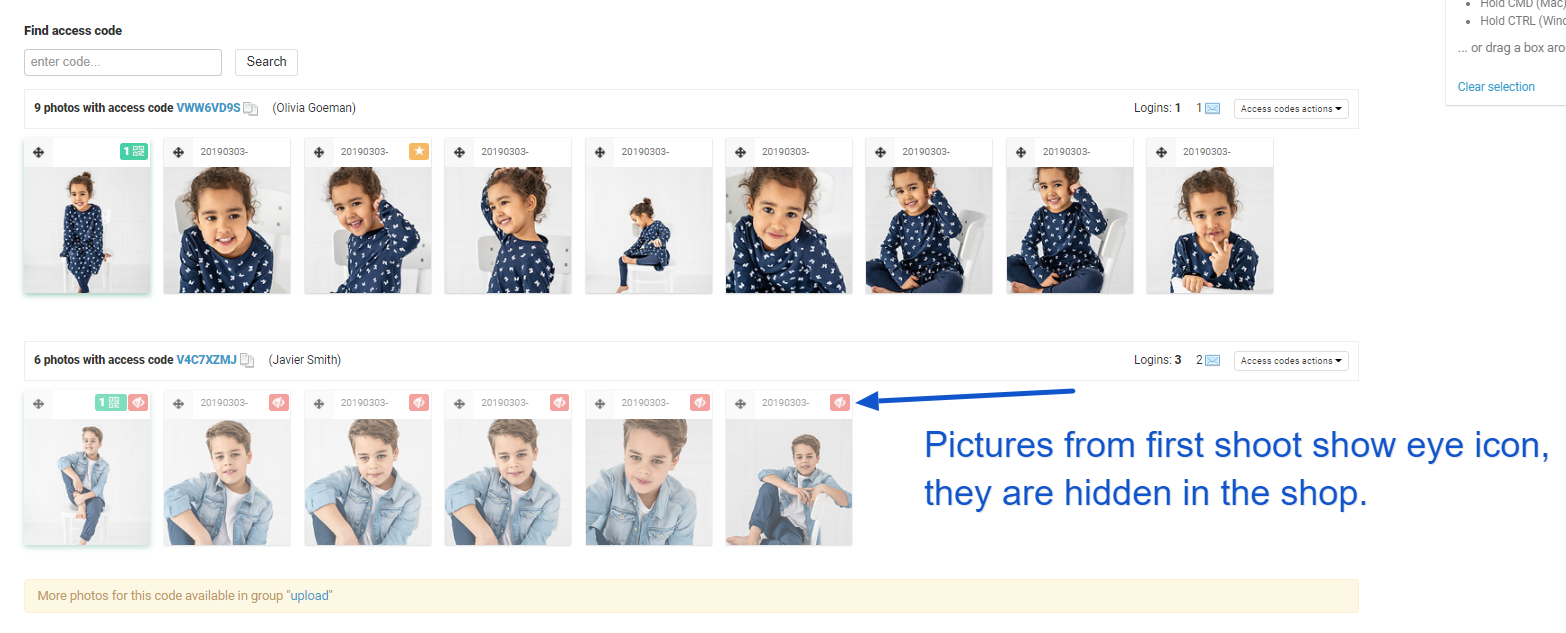Select Javier's second photo thumbnail

tap(227, 482)
